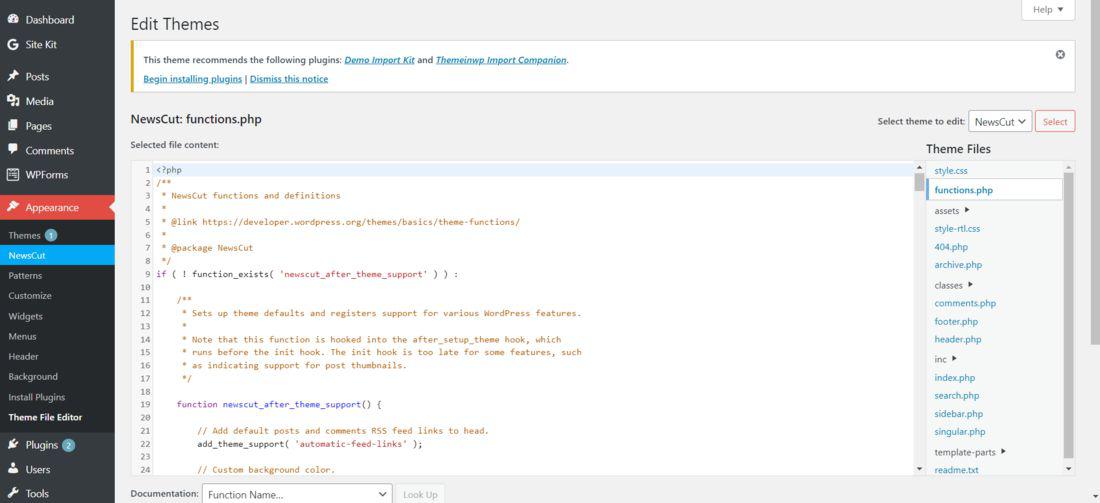Click the Themes update badge showing 1
The height and width of the screenshot is (503, 1100).
point(51,235)
